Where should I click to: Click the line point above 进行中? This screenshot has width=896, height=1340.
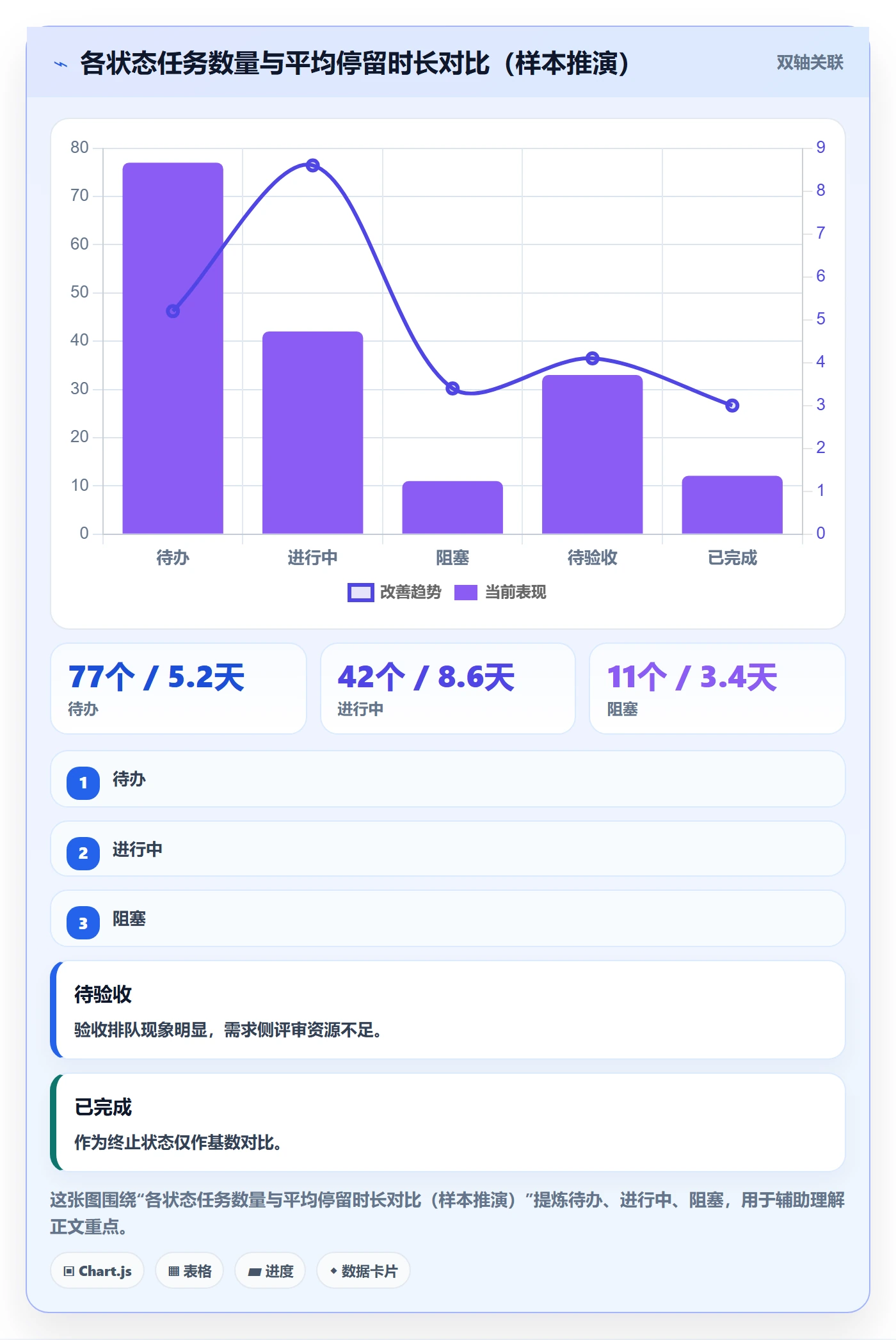click(312, 166)
